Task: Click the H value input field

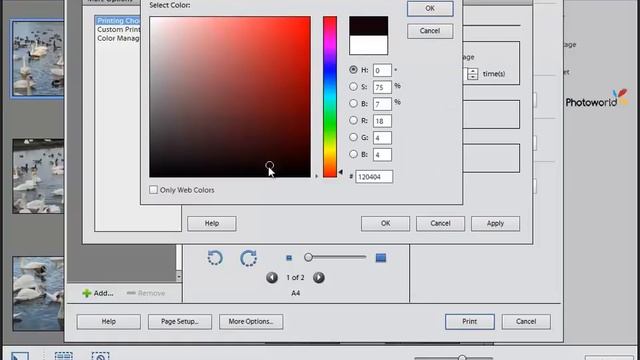Action: (382, 70)
